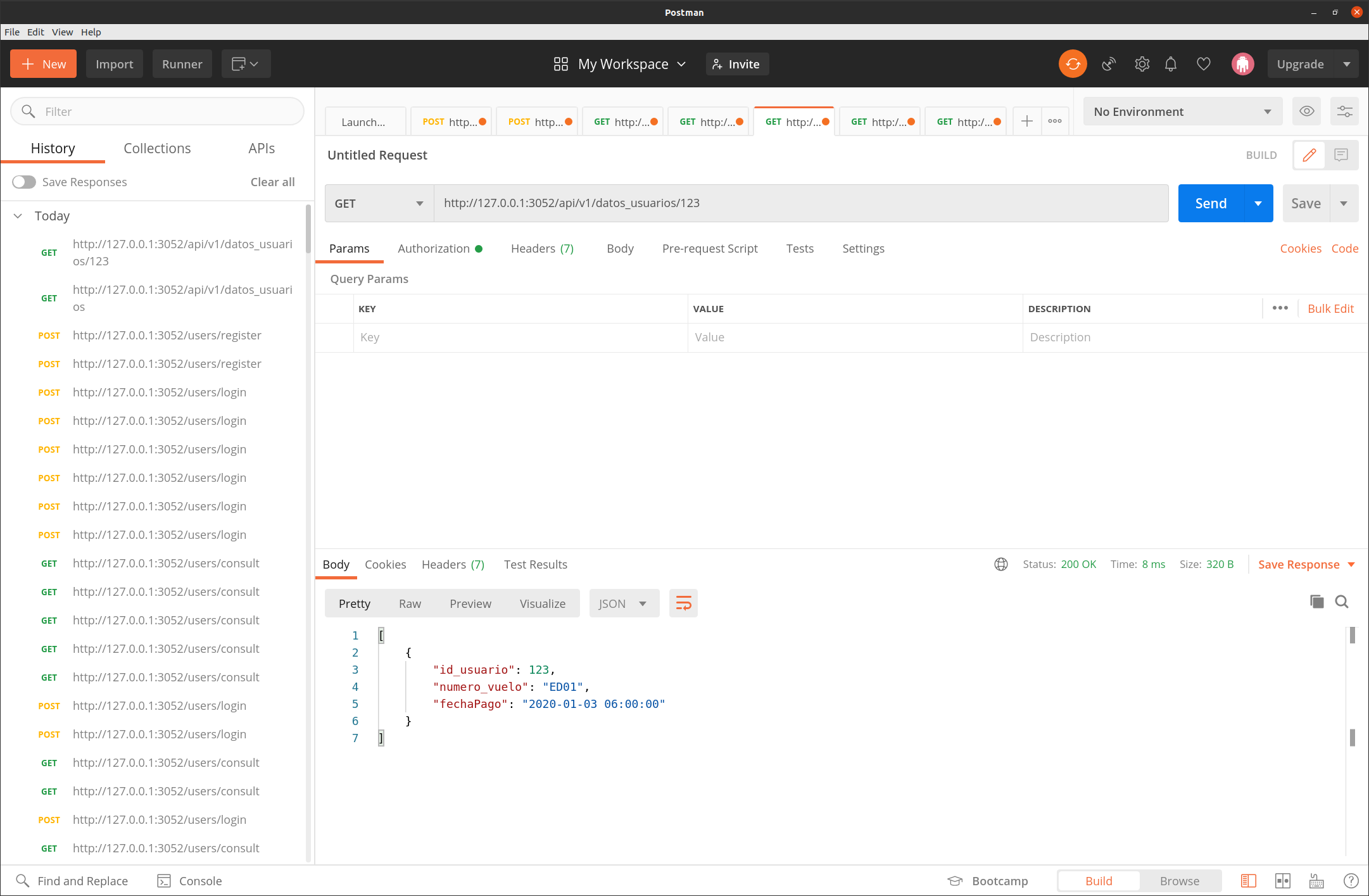The height and width of the screenshot is (896, 1369).
Task: Open manage environments sliders icon
Action: point(1344,111)
